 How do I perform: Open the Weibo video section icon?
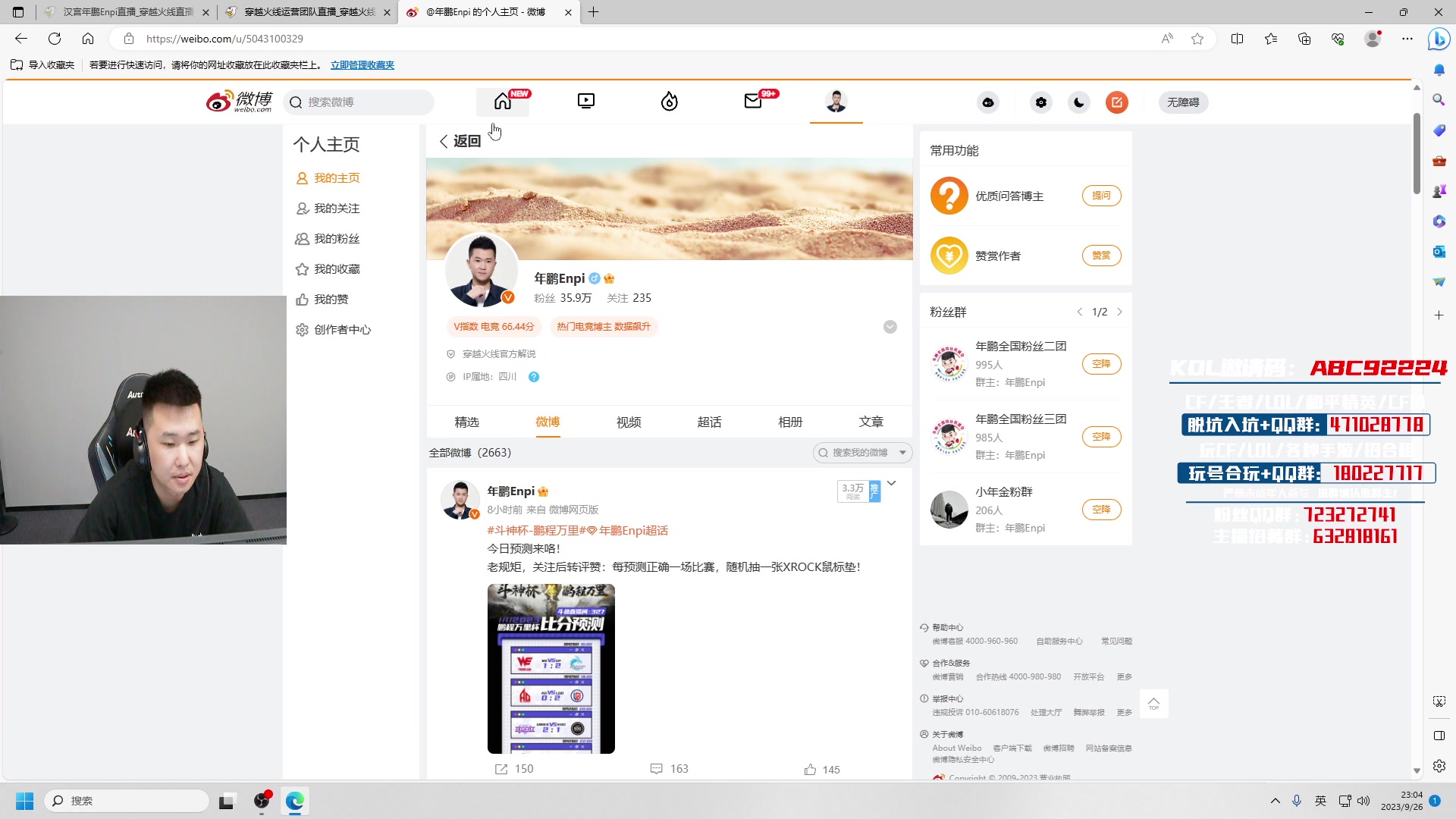(586, 102)
